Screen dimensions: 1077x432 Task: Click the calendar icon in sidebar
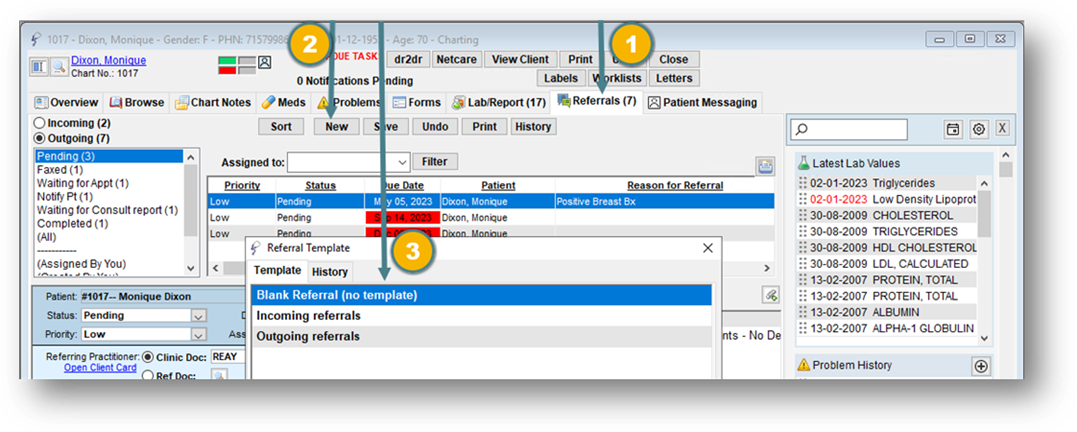953,129
